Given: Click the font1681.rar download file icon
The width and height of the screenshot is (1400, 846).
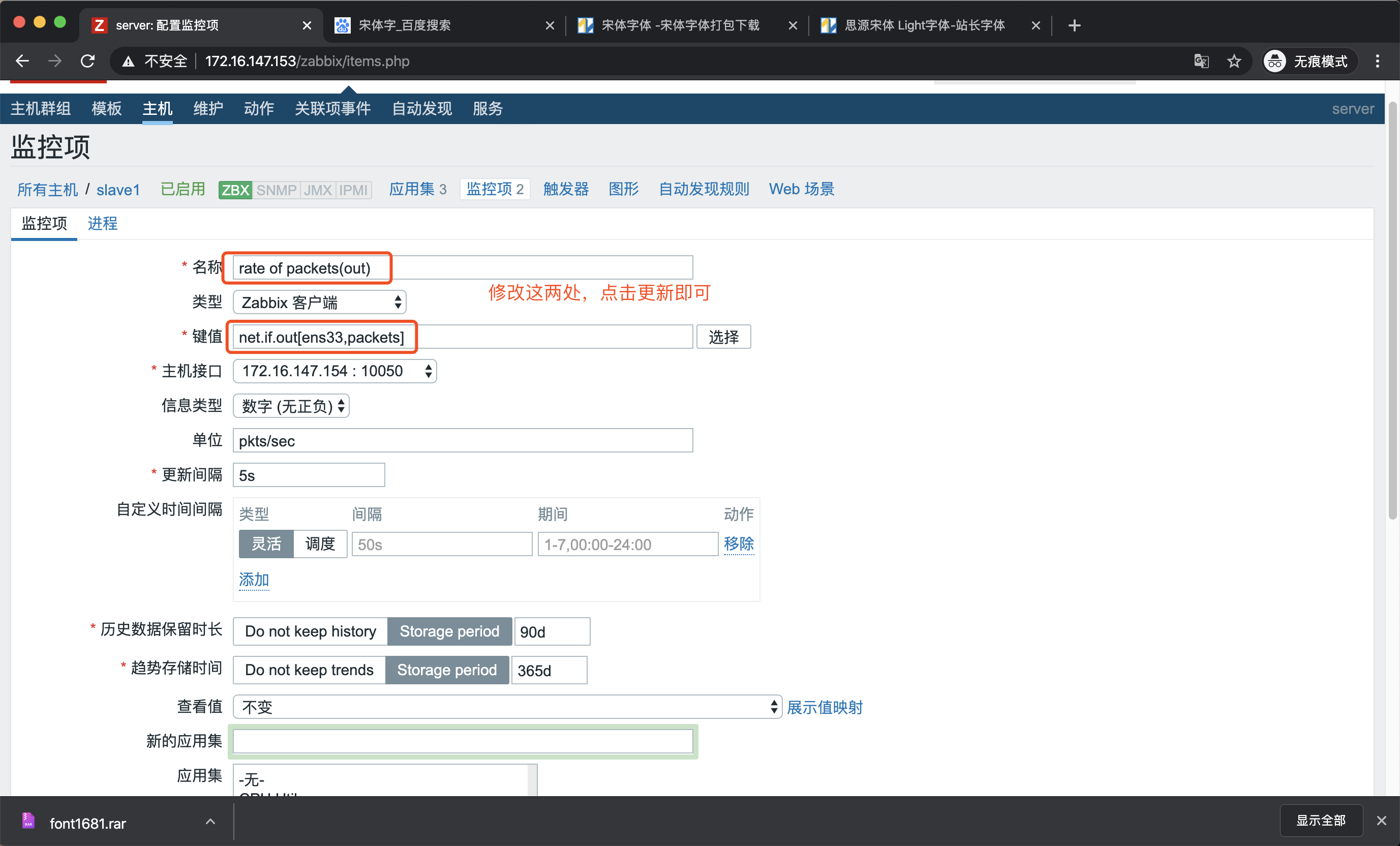Looking at the screenshot, I should (x=28, y=821).
